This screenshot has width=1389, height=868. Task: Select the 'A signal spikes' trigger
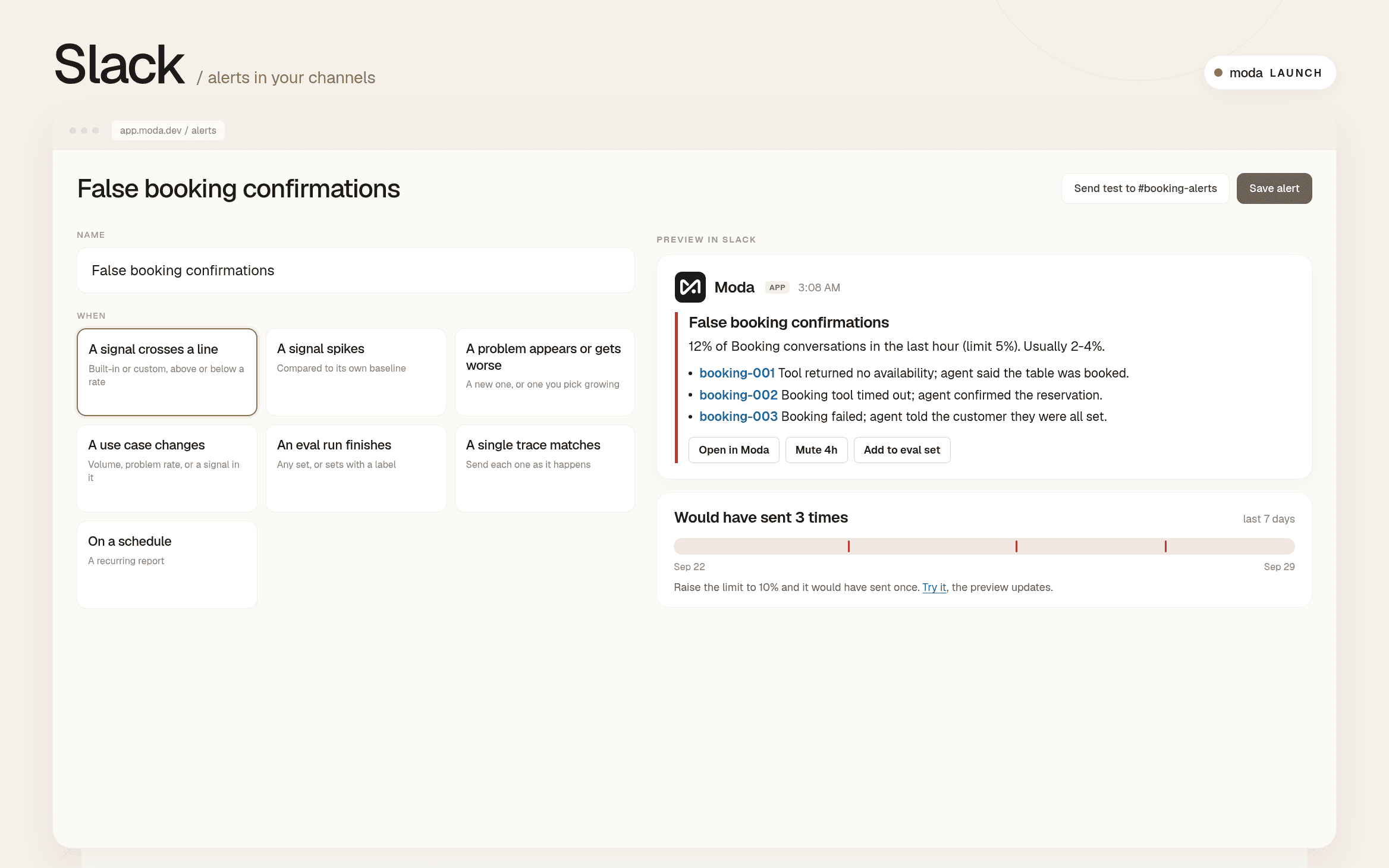(x=356, y=372)
